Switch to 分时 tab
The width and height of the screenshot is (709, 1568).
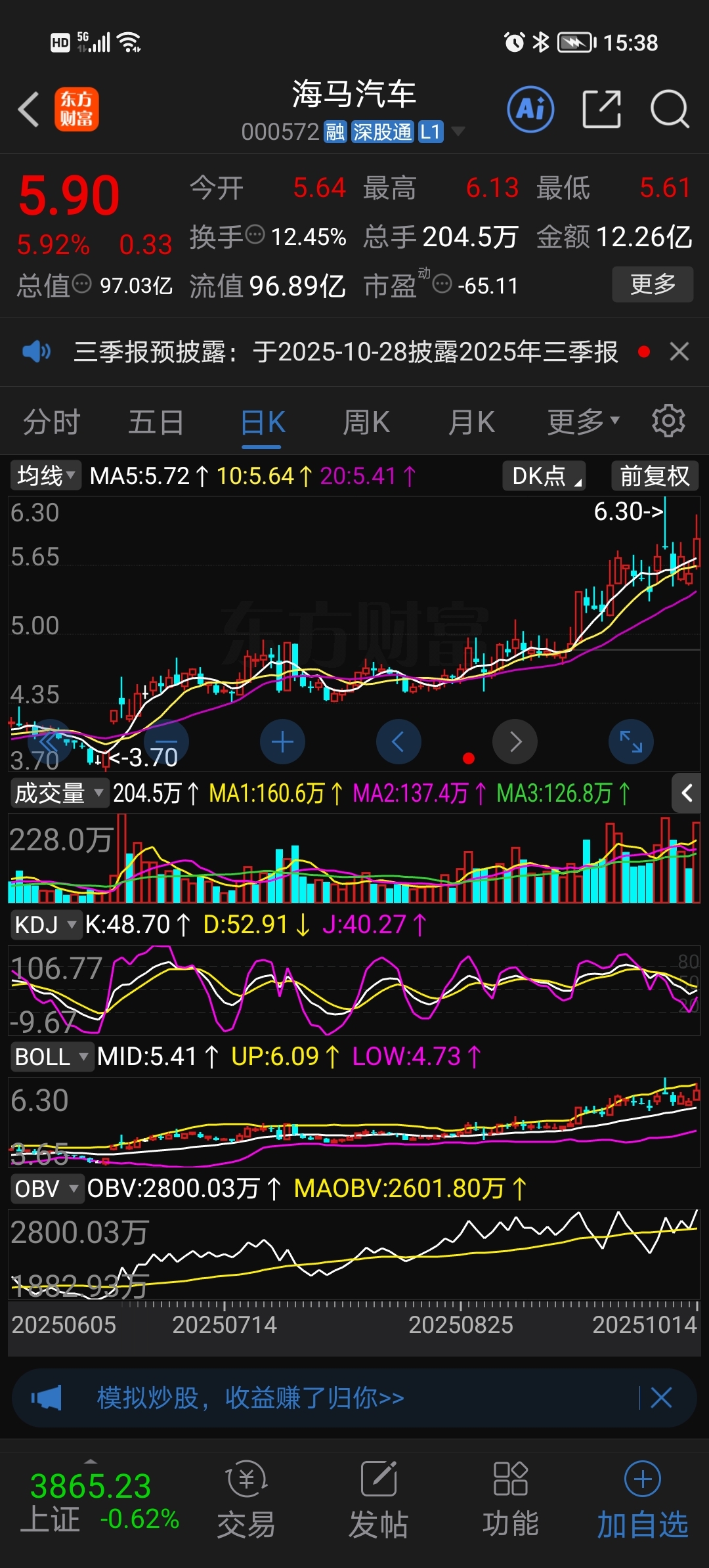[x=52, y=422]
